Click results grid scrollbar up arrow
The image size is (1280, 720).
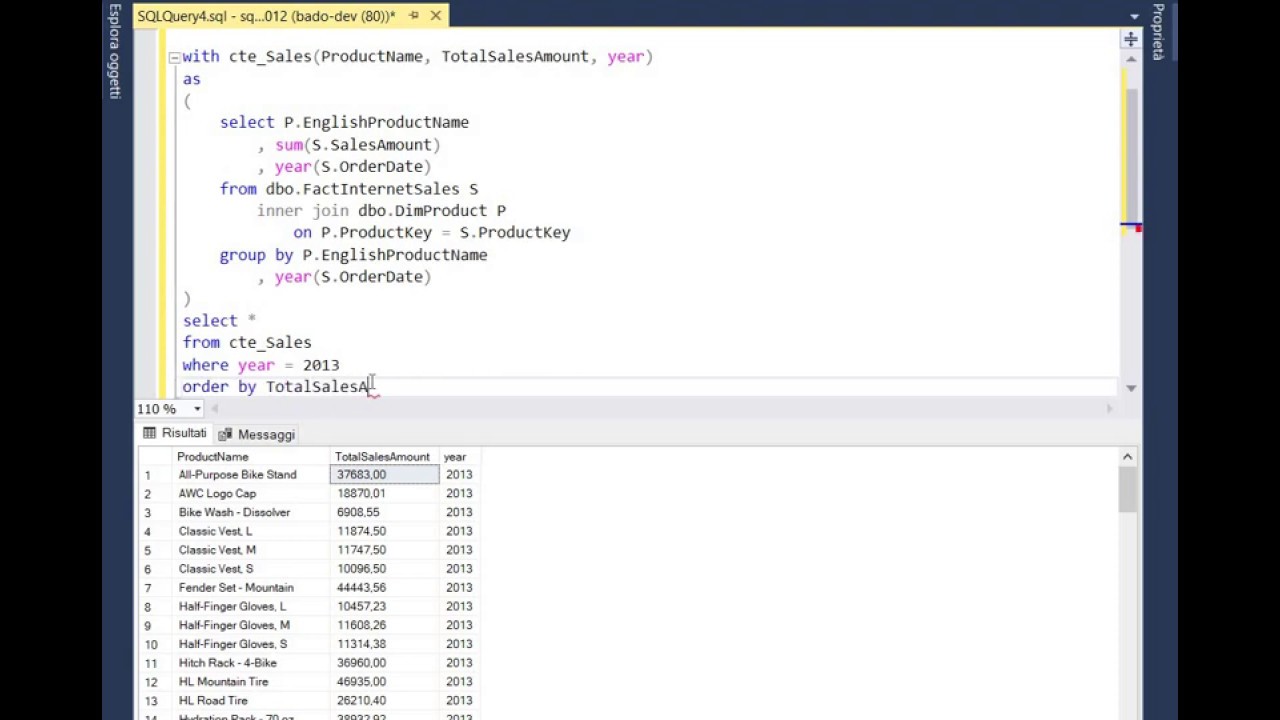(x=1127, y=457)
